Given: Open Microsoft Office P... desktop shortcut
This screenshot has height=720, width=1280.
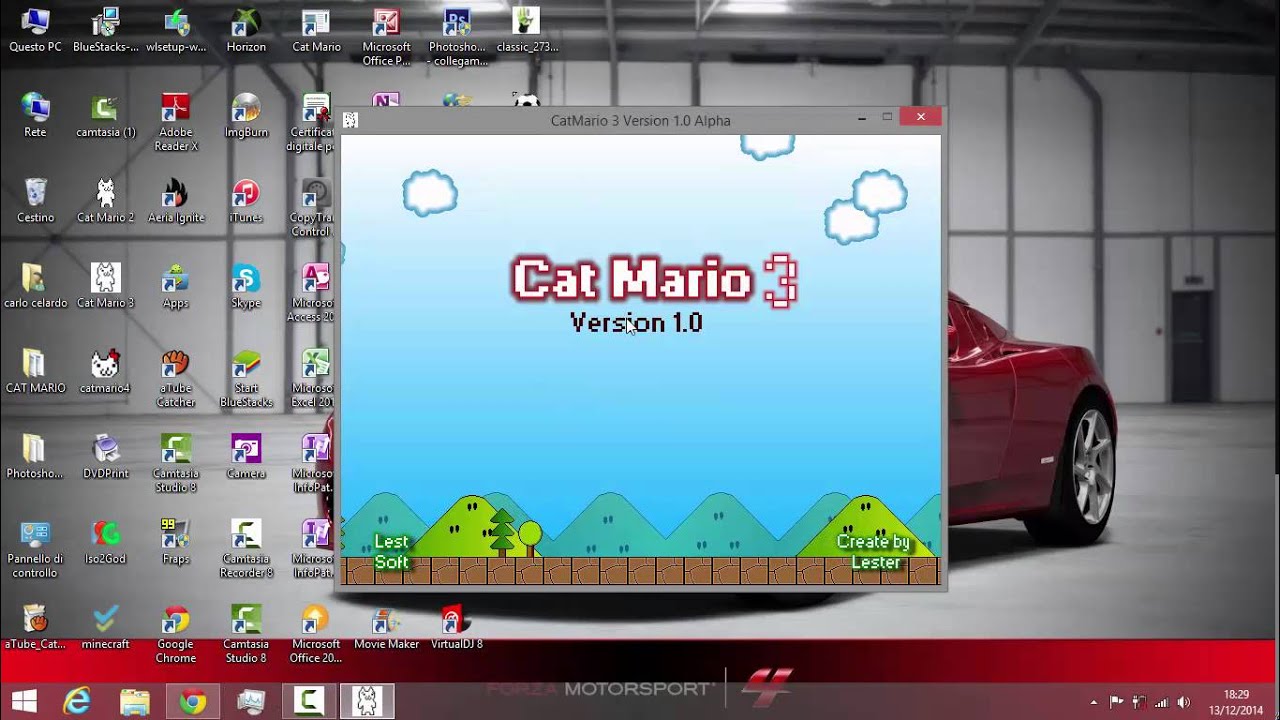Looking at the screenshot, I should point(386,37).
